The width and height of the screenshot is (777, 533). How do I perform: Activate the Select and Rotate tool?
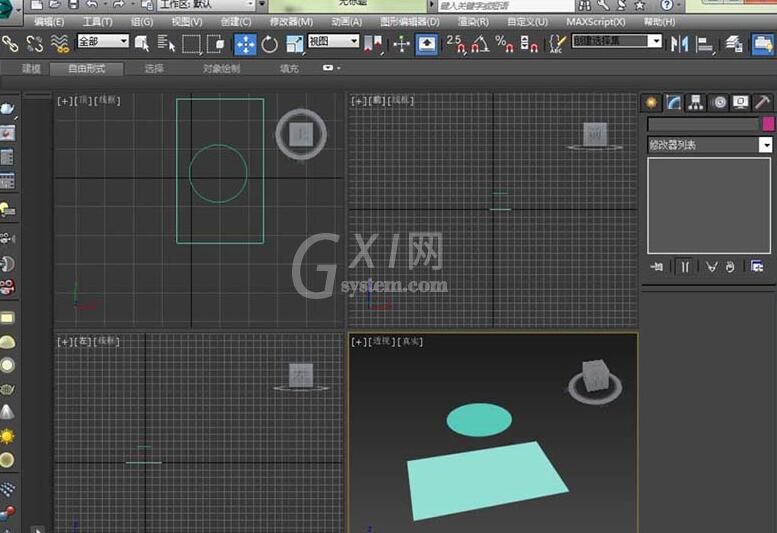[270, 44]
